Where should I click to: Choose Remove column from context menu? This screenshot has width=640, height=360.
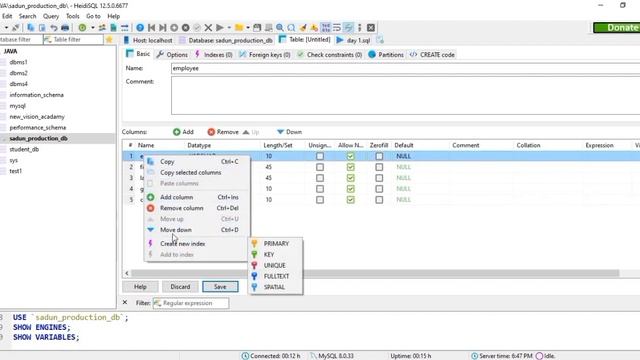coord(196,208)
